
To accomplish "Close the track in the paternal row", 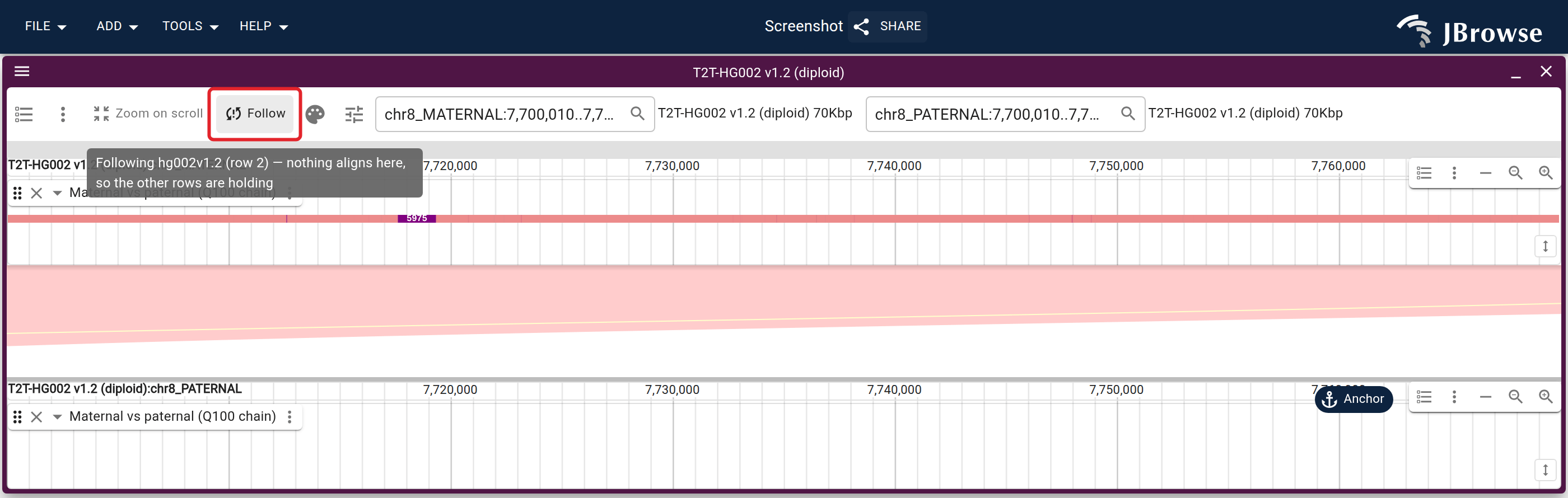I will click(x=36, y=417).
